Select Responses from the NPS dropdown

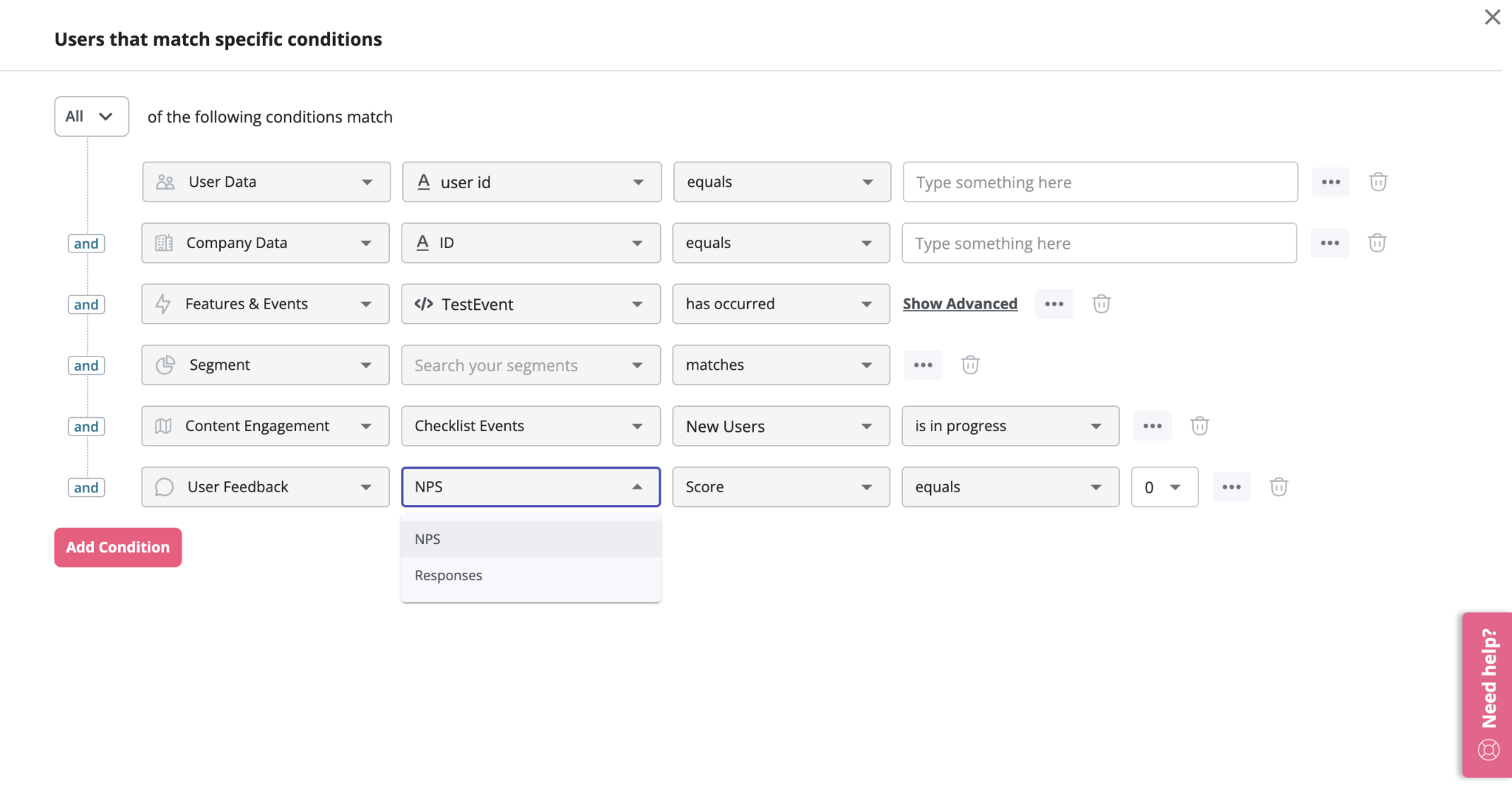coord(447,575)
